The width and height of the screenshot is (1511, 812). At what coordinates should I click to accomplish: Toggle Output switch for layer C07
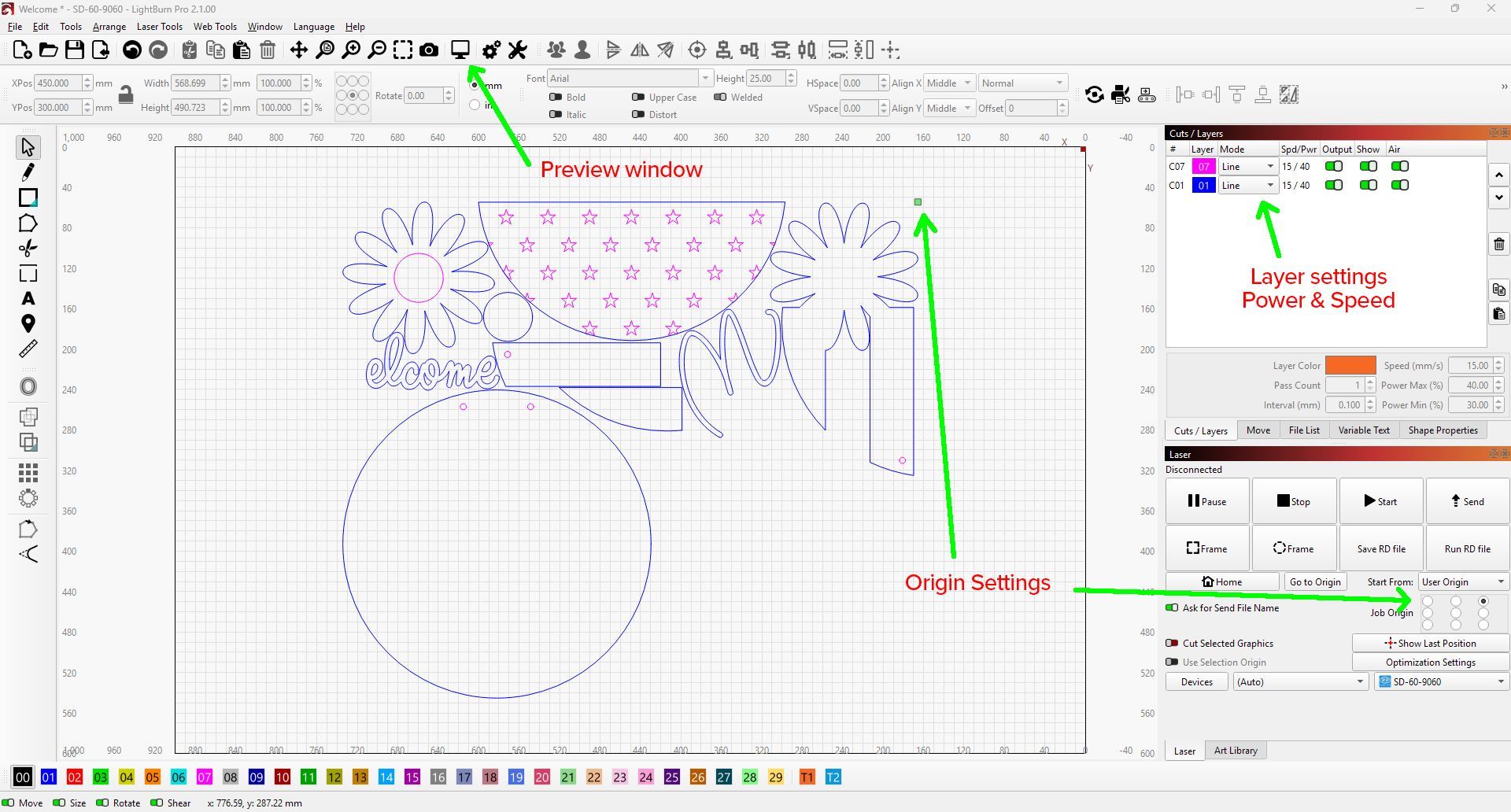[1334, 167]
